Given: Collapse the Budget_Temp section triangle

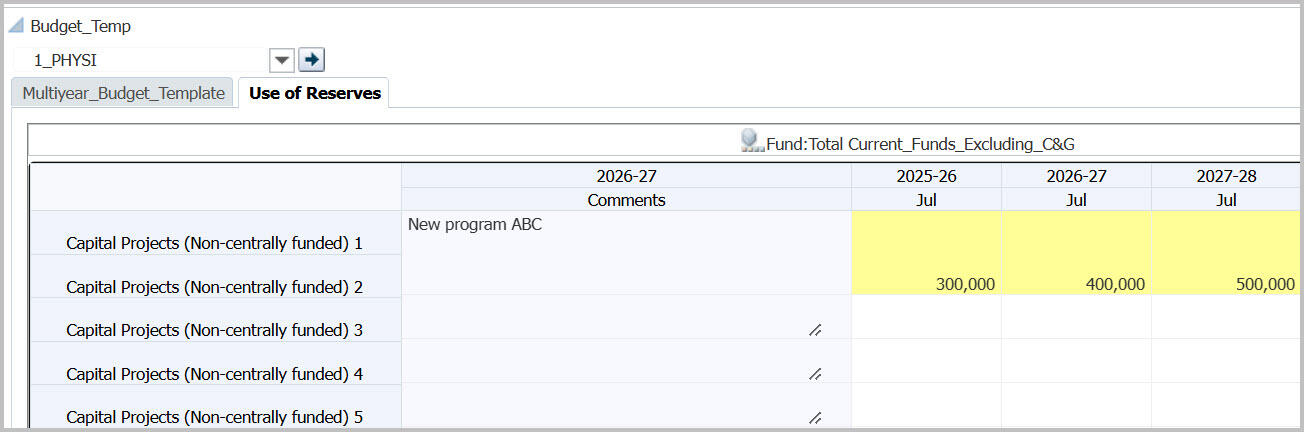Looking at the screenshot, I should click(15, 26).
